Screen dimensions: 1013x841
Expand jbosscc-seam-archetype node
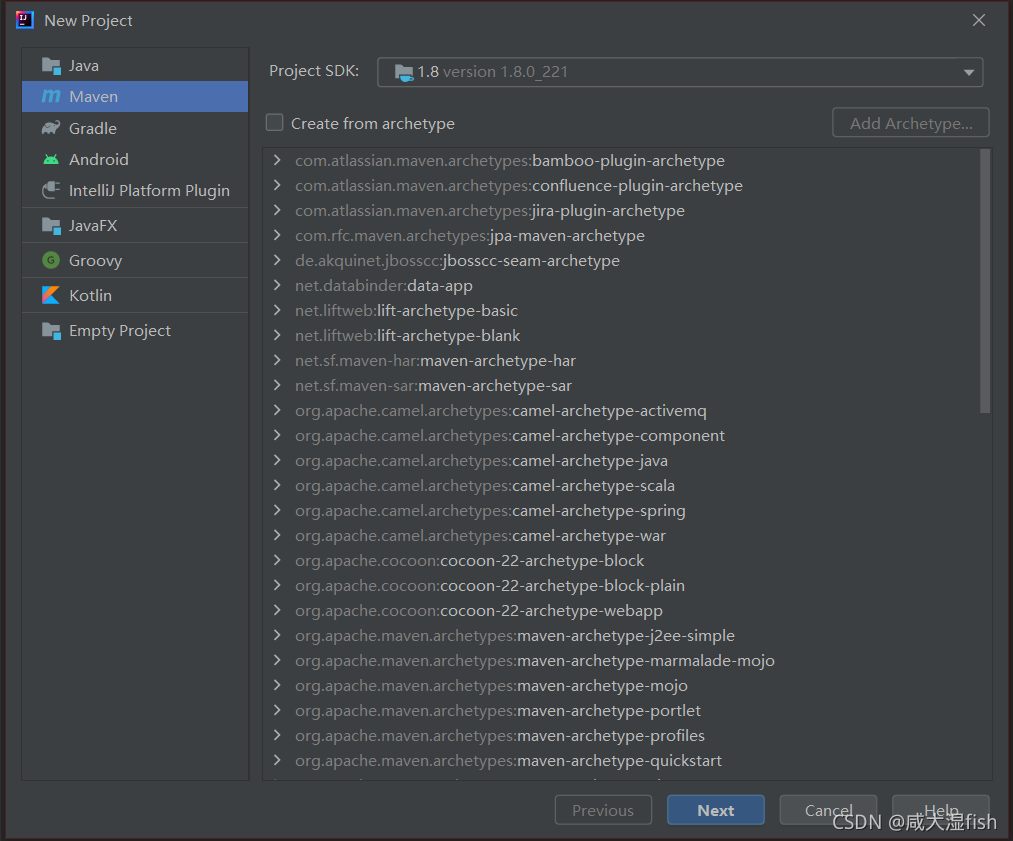point(277,260)
